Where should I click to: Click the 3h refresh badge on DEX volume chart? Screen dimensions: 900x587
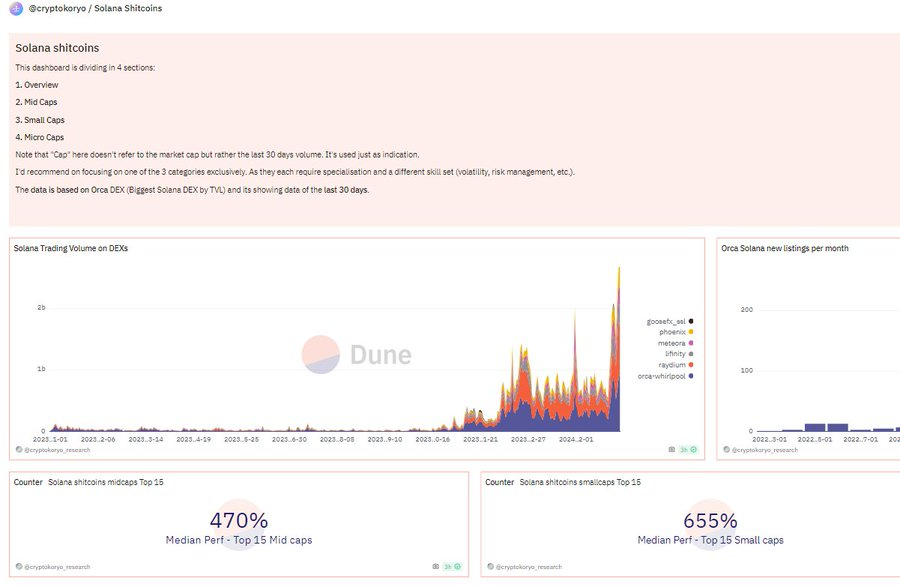pos(688,450)
